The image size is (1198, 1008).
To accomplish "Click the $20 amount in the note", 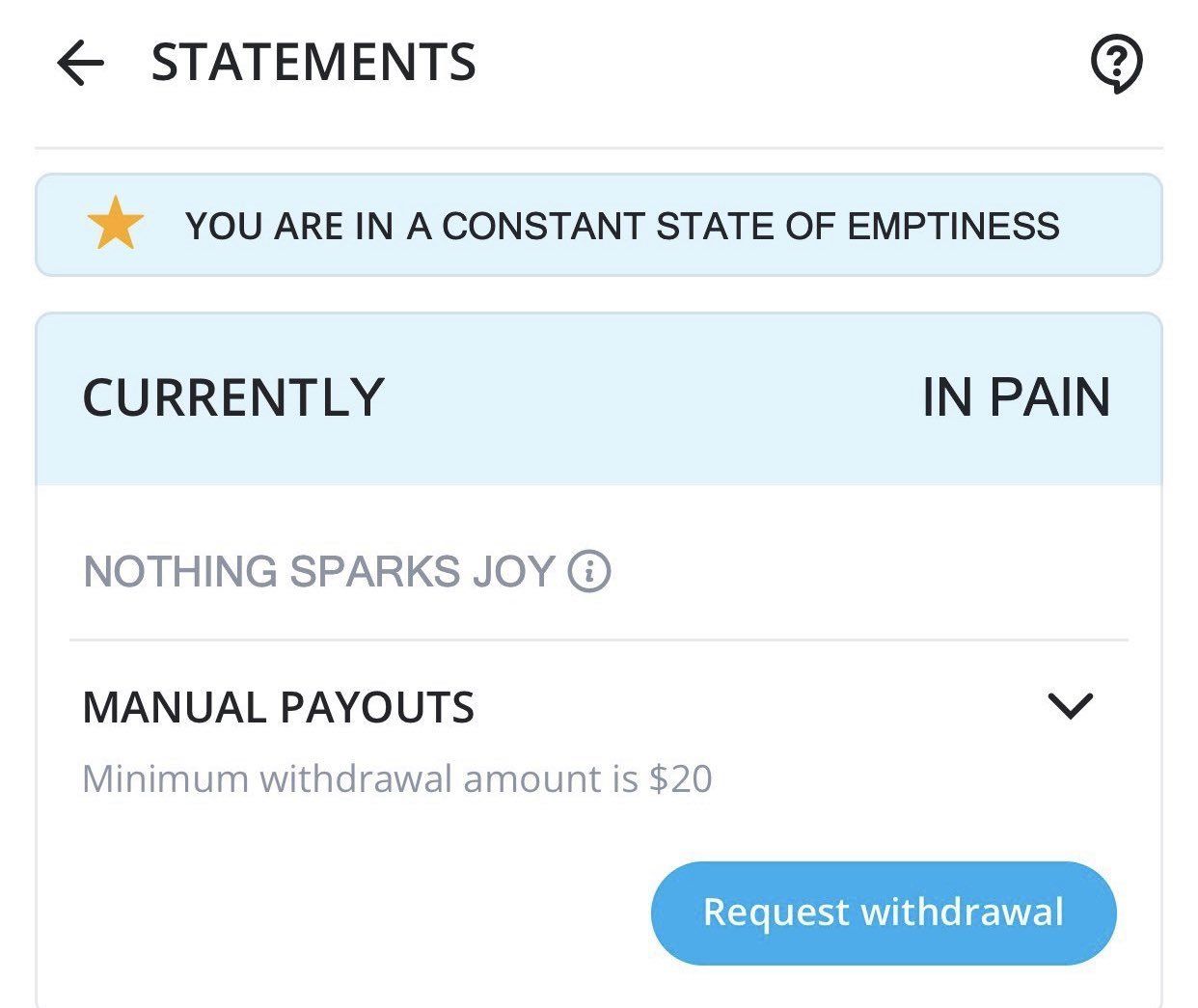I will (681, 778).
